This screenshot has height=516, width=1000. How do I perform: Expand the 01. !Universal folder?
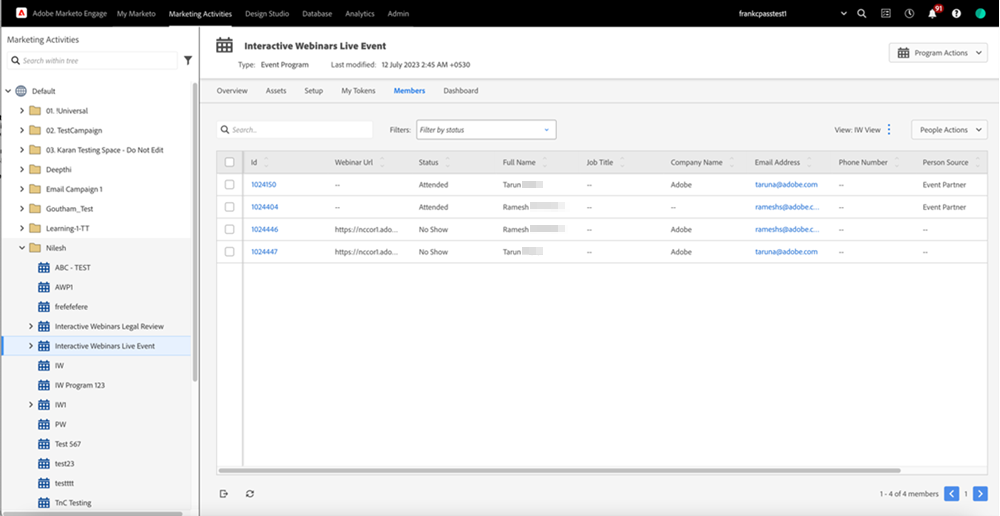click(x=22, y=111)
